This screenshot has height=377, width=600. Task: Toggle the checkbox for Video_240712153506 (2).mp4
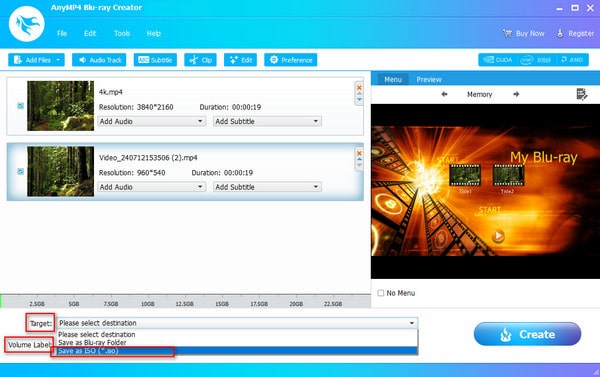pyautogui.click(x=20, y=171)
